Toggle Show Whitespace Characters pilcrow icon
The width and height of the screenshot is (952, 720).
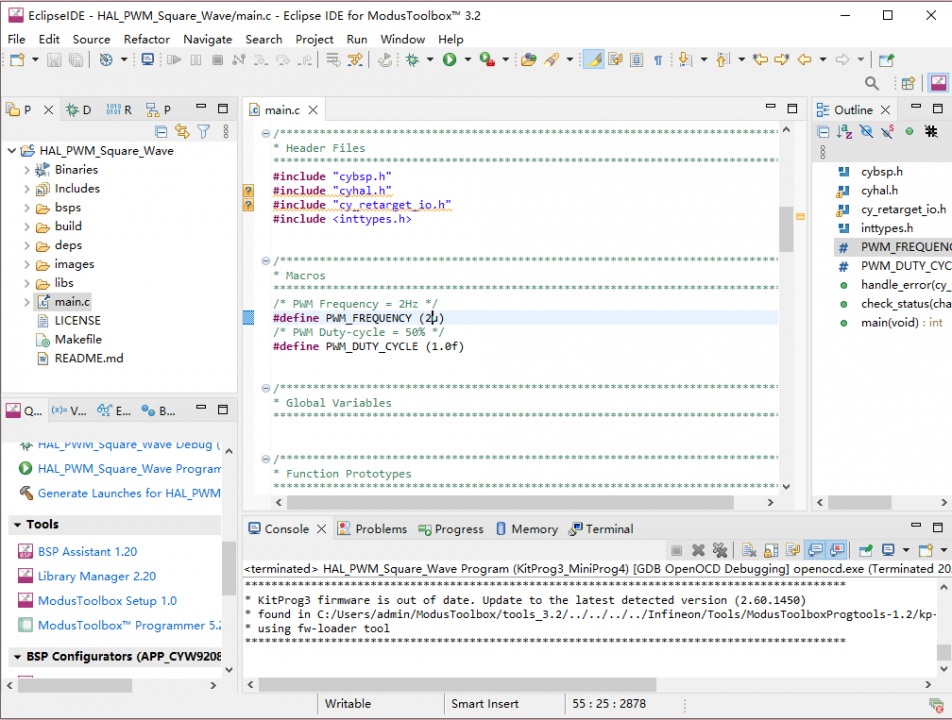point(658,59)
